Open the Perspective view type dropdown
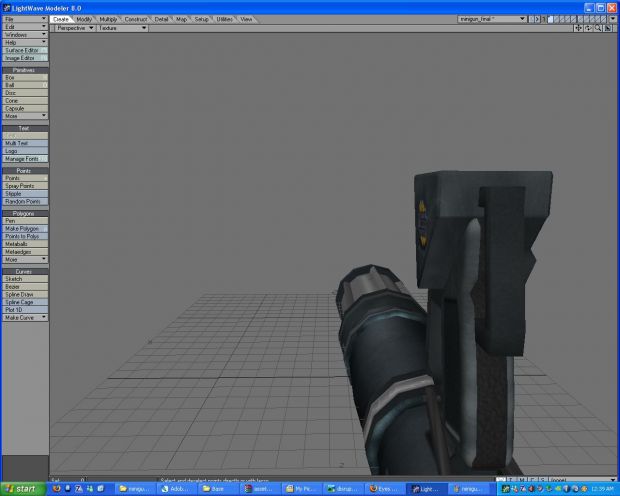The width and height of the screenshot is (620, 496). click(75, 28)
